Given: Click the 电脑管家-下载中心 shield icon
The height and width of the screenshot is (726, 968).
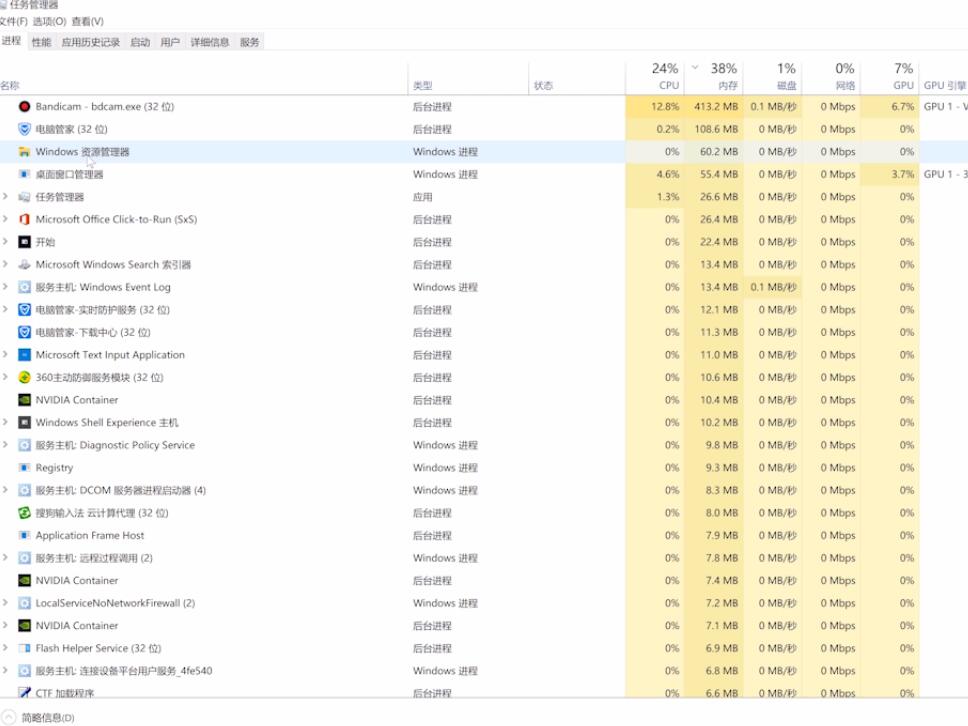Looking at the screenshot, I should click(24, 332).
